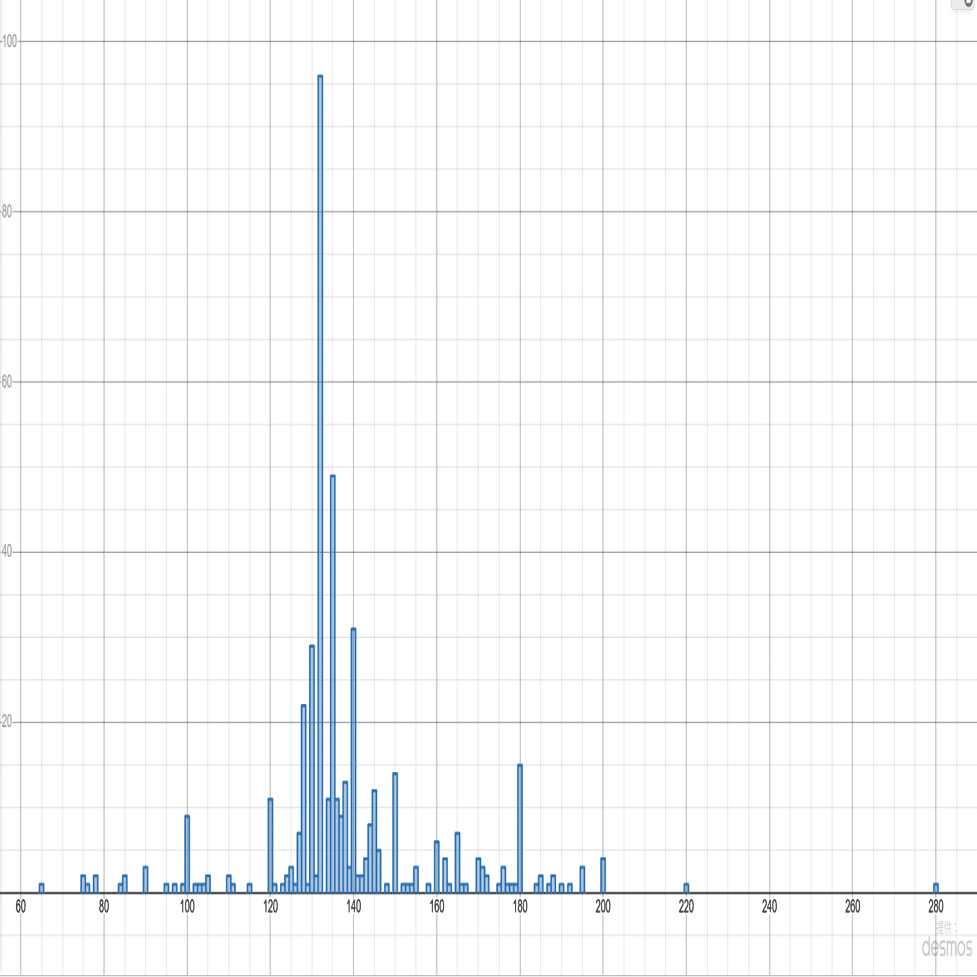Screen dimensions: 977x977
Task: Click the y-axis label "100"
Action: pos(9,41)
